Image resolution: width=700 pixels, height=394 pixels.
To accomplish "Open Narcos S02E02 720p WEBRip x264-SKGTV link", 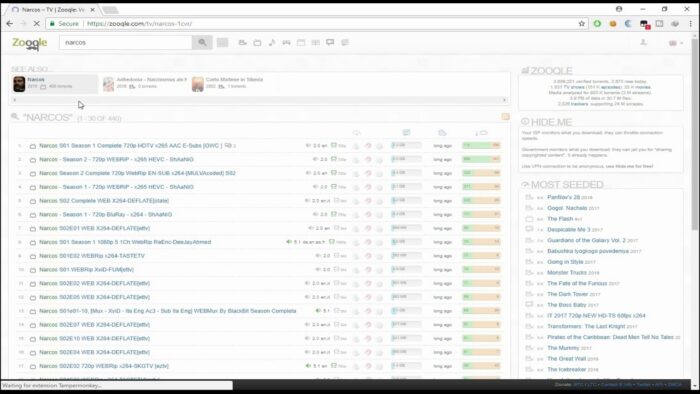I will point(104,366).
